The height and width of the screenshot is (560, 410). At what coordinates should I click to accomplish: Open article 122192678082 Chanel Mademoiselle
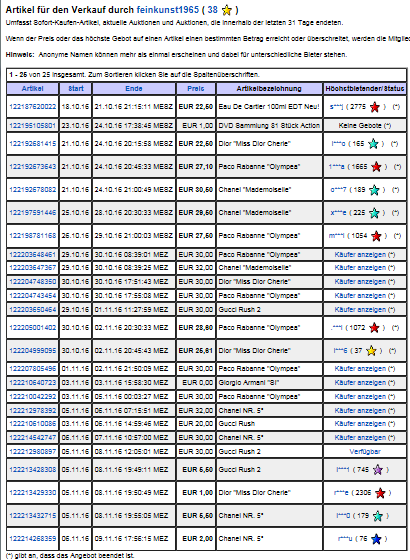pyautogui.click(x=32, y=189)
